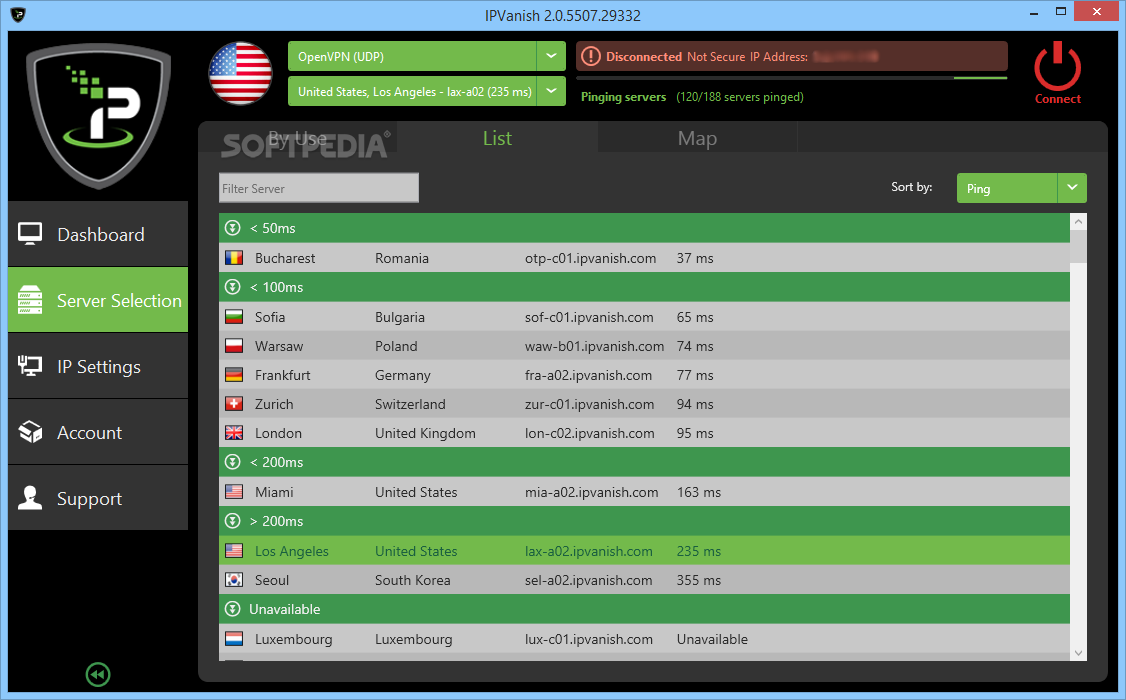The image size is (1126, 700).
Task: Click the Server Selection server-stack icon
Action: tap(30, 300)
